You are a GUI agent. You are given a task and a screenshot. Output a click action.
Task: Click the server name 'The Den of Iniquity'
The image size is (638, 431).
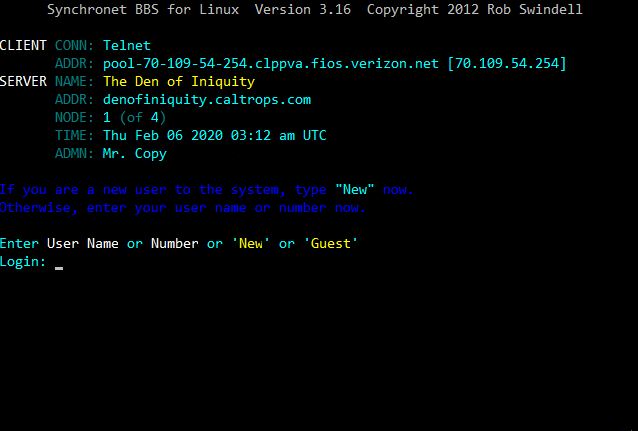point(179,81)
